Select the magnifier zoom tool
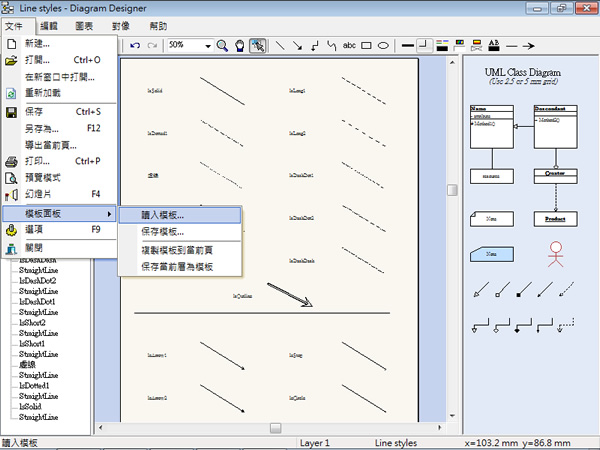Screen dimensions: 600x450 (223, 45)
